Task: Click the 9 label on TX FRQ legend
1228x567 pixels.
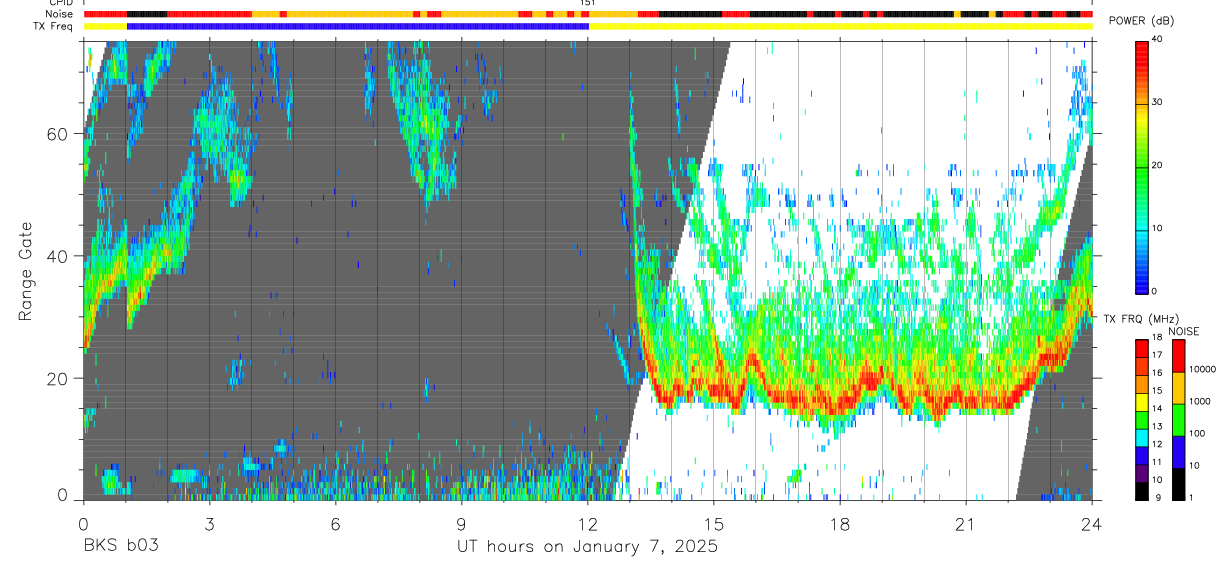Action: (x=1159, y=498)
